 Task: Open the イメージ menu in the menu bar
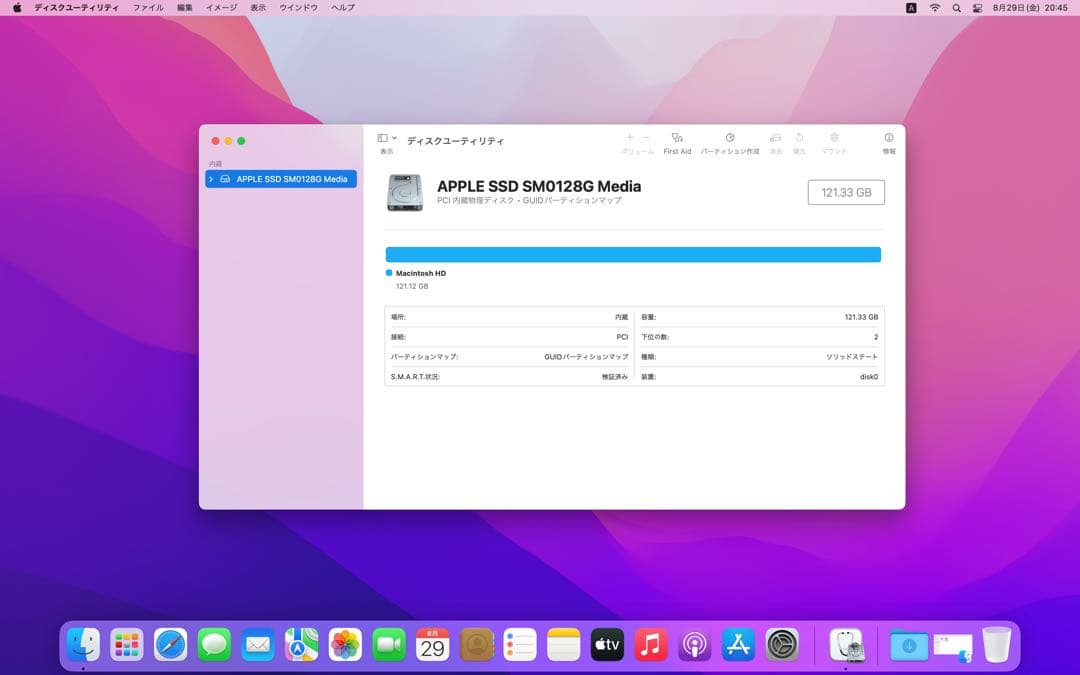(219, 7)
